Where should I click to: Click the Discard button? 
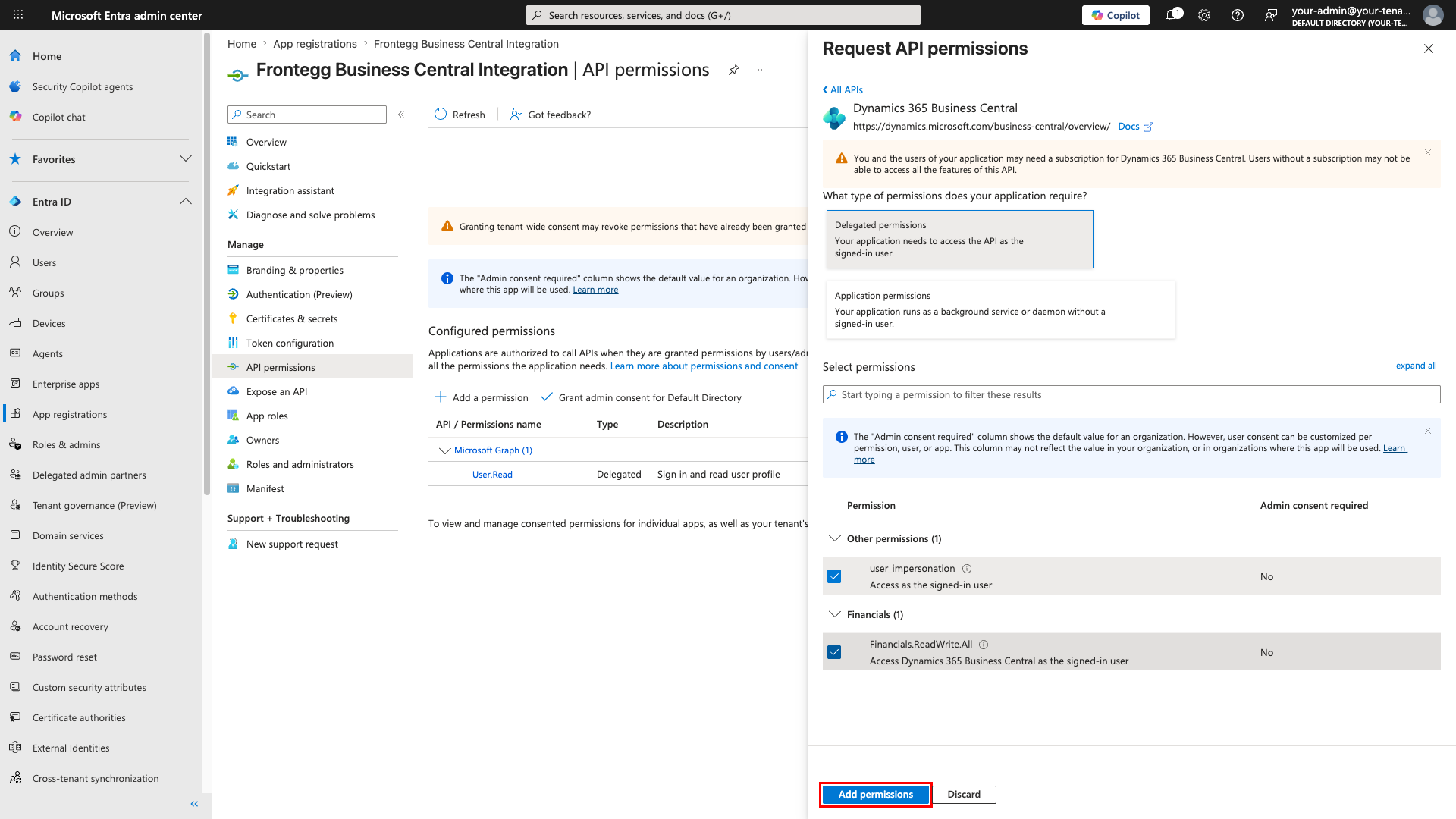964,794
